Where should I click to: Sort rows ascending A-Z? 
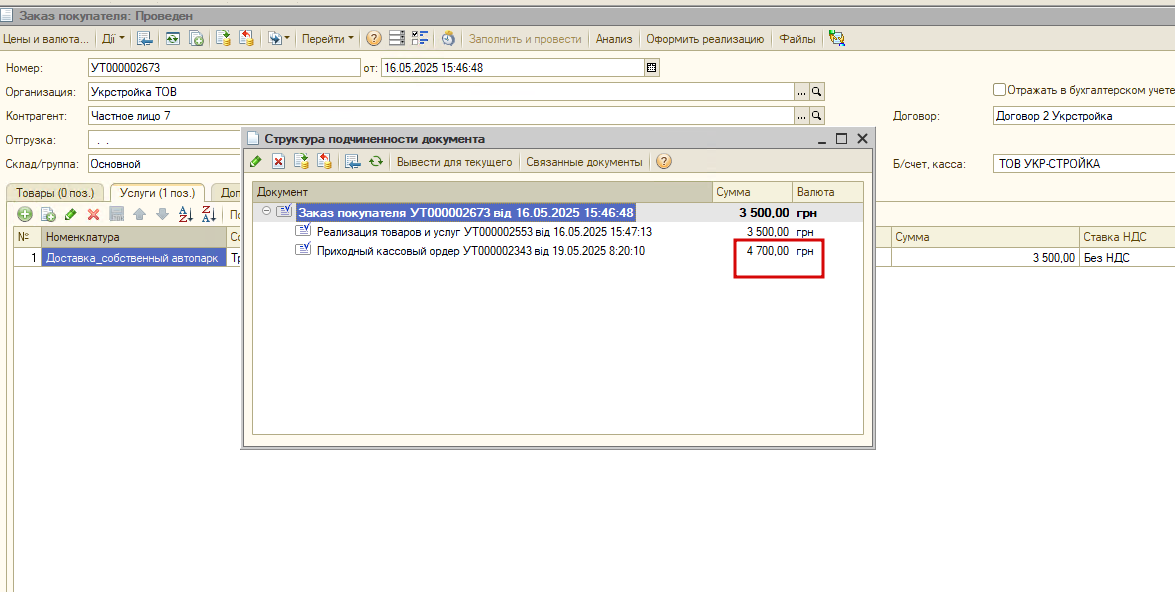pos(186,214)
